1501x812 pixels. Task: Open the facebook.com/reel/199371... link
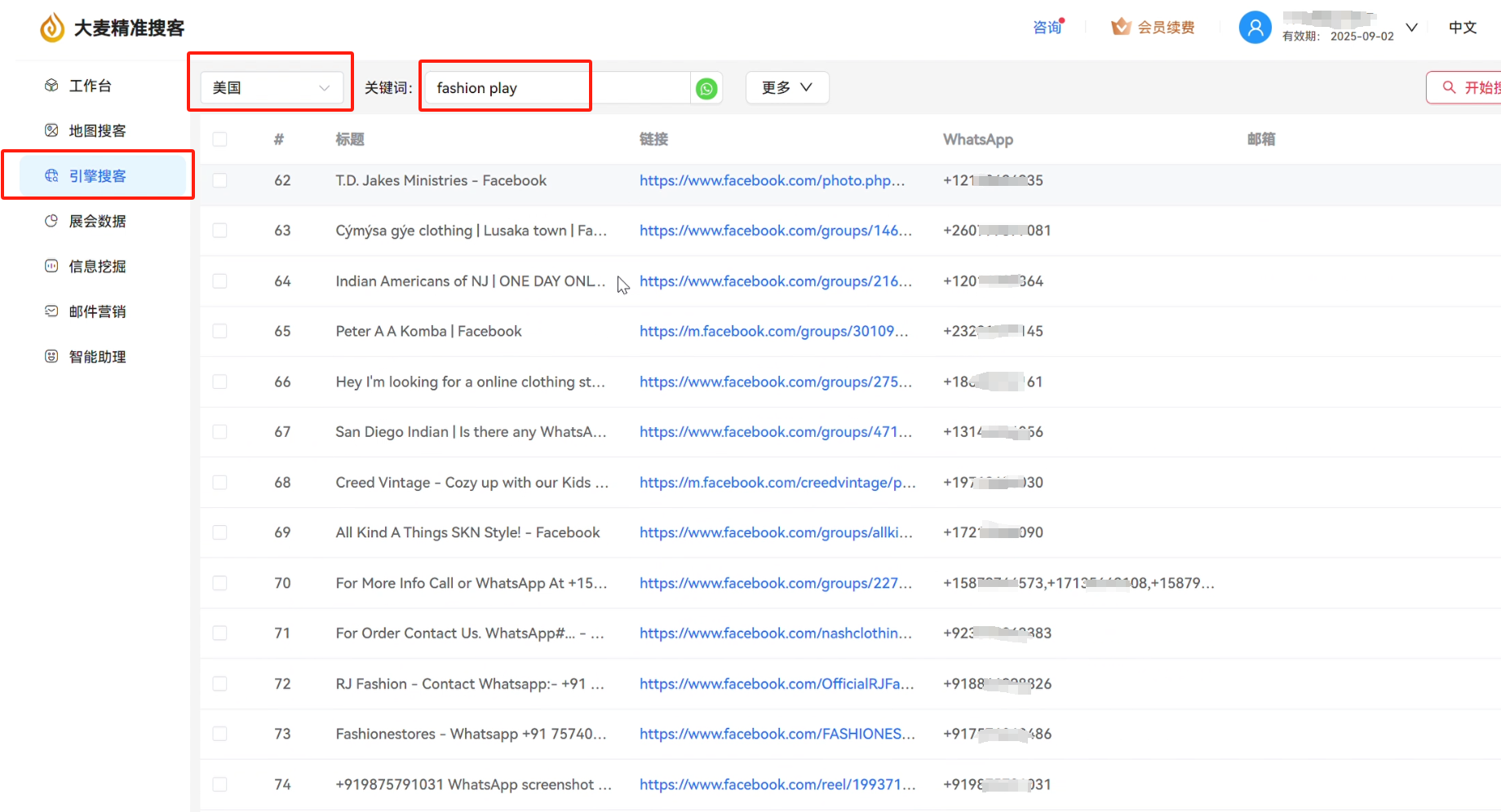click(x=777, y=784)
